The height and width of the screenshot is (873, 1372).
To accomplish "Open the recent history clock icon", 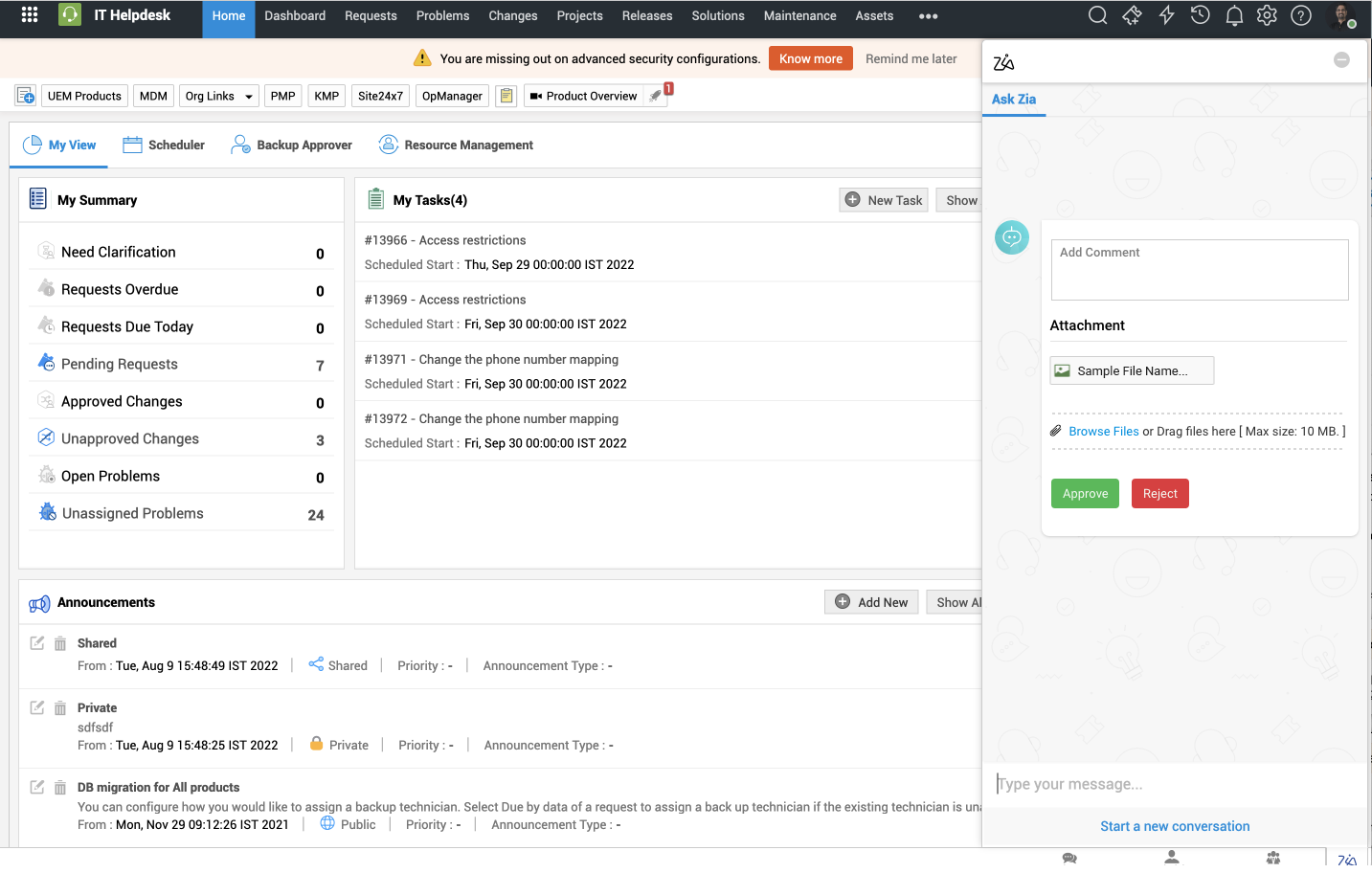I will [x=1200, y=15].
